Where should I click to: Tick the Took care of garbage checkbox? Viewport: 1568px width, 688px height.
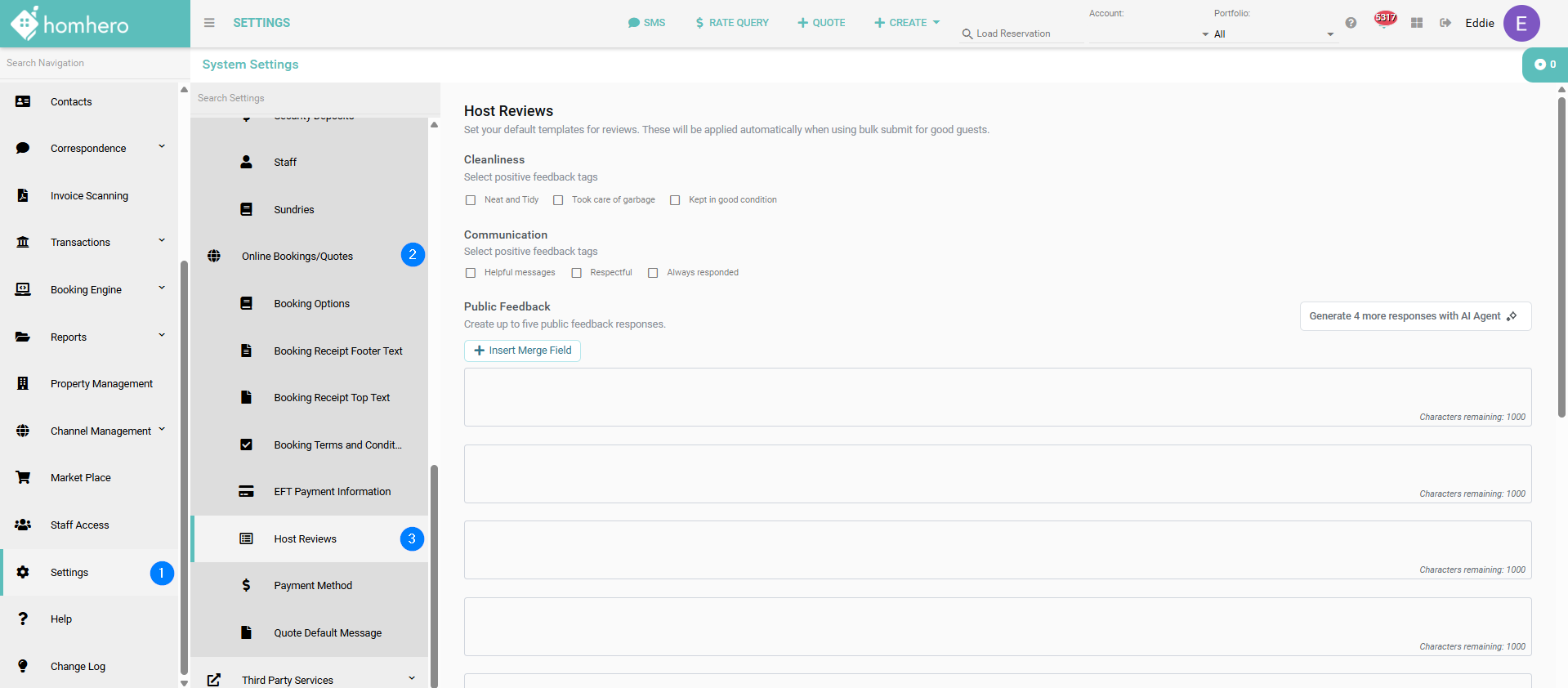tap(558, 200)
